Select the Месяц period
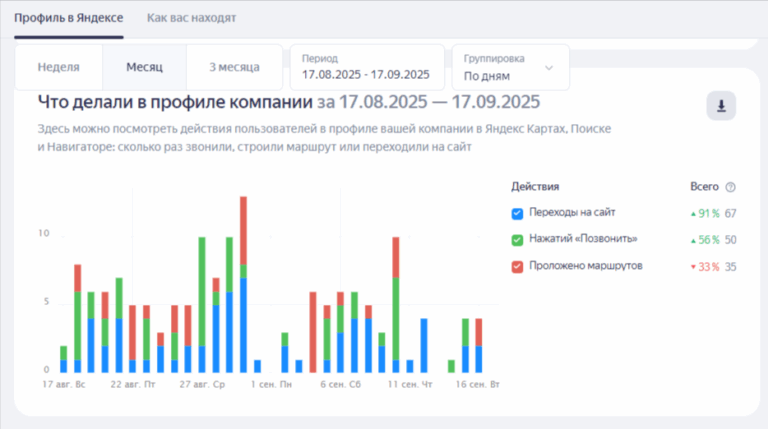The width and height of the screenshot is (768, 429). coord(144,67)
